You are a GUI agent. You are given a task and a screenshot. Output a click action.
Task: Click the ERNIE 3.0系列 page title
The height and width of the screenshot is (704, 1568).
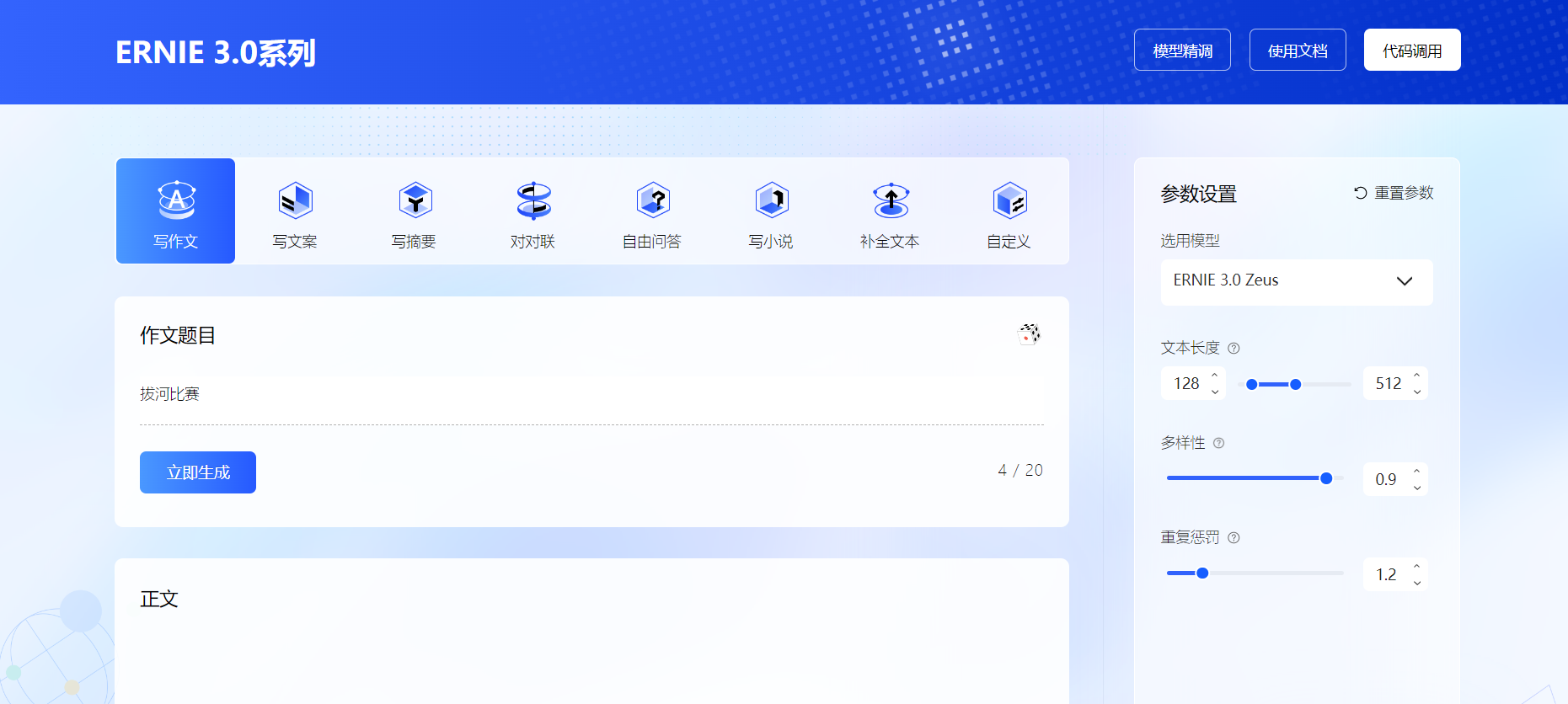click(x=216, y=52)
